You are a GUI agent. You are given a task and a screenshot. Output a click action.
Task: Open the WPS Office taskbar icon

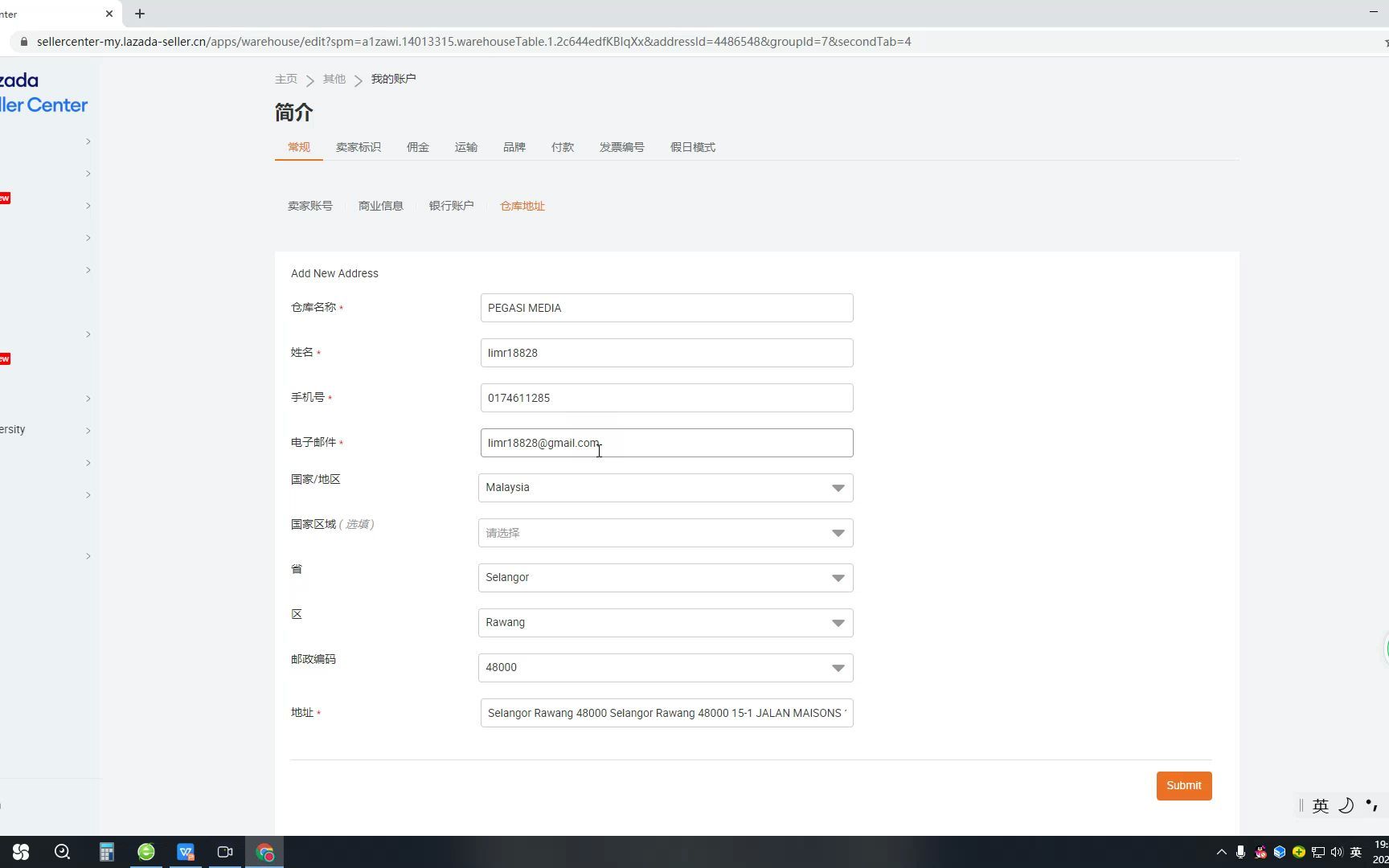click(x=186, y=852)
